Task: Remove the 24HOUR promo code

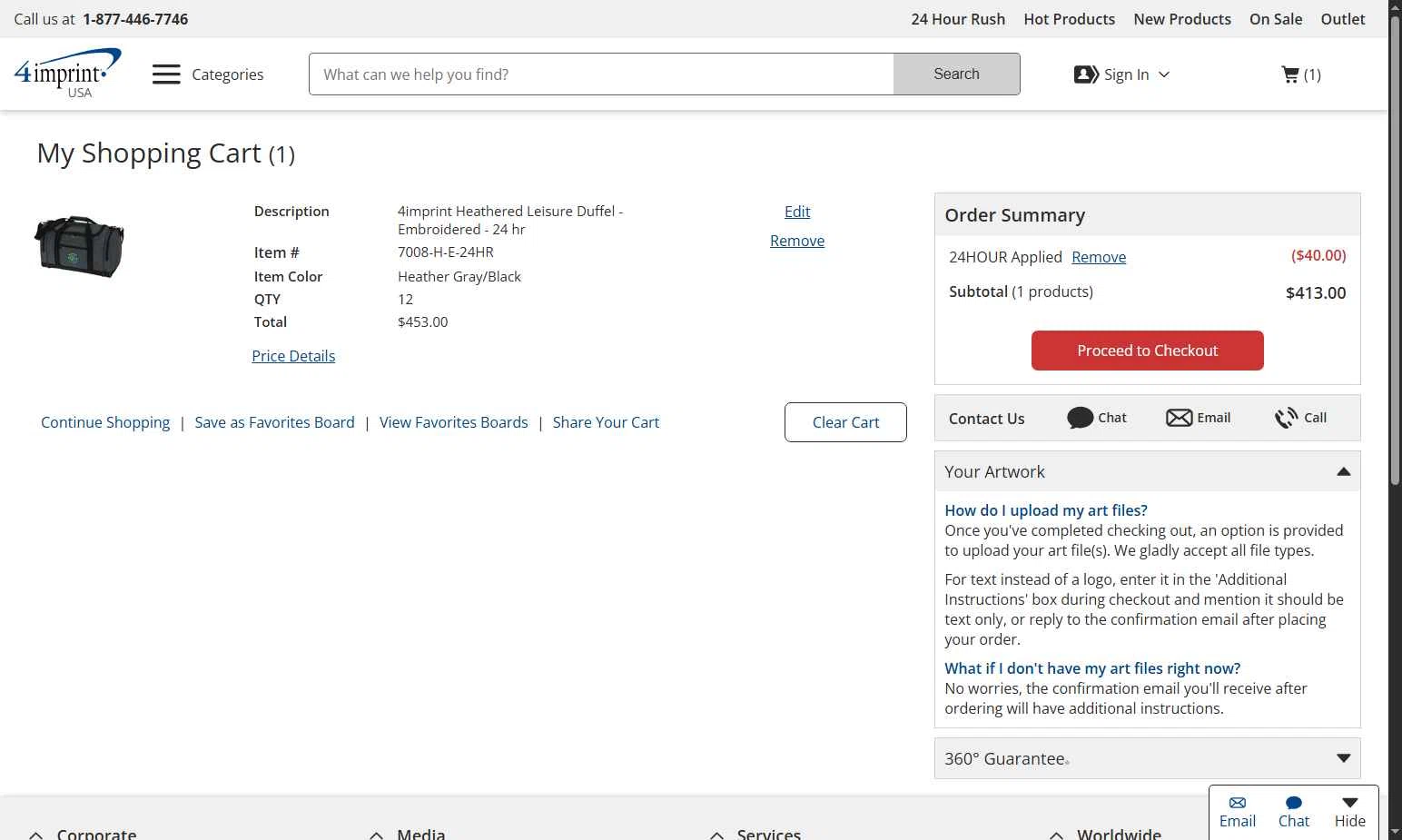Action: point(1099,257)
